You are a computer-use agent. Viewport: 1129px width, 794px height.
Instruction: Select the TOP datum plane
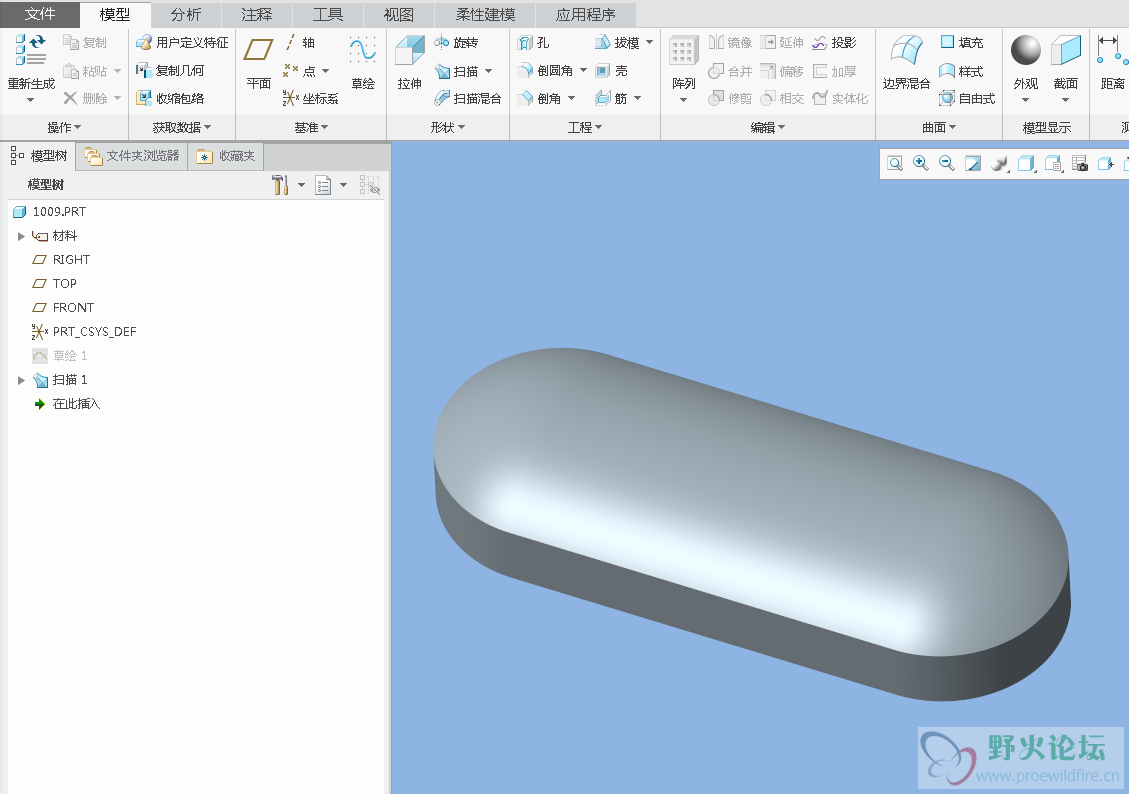(x=54, y=284)
